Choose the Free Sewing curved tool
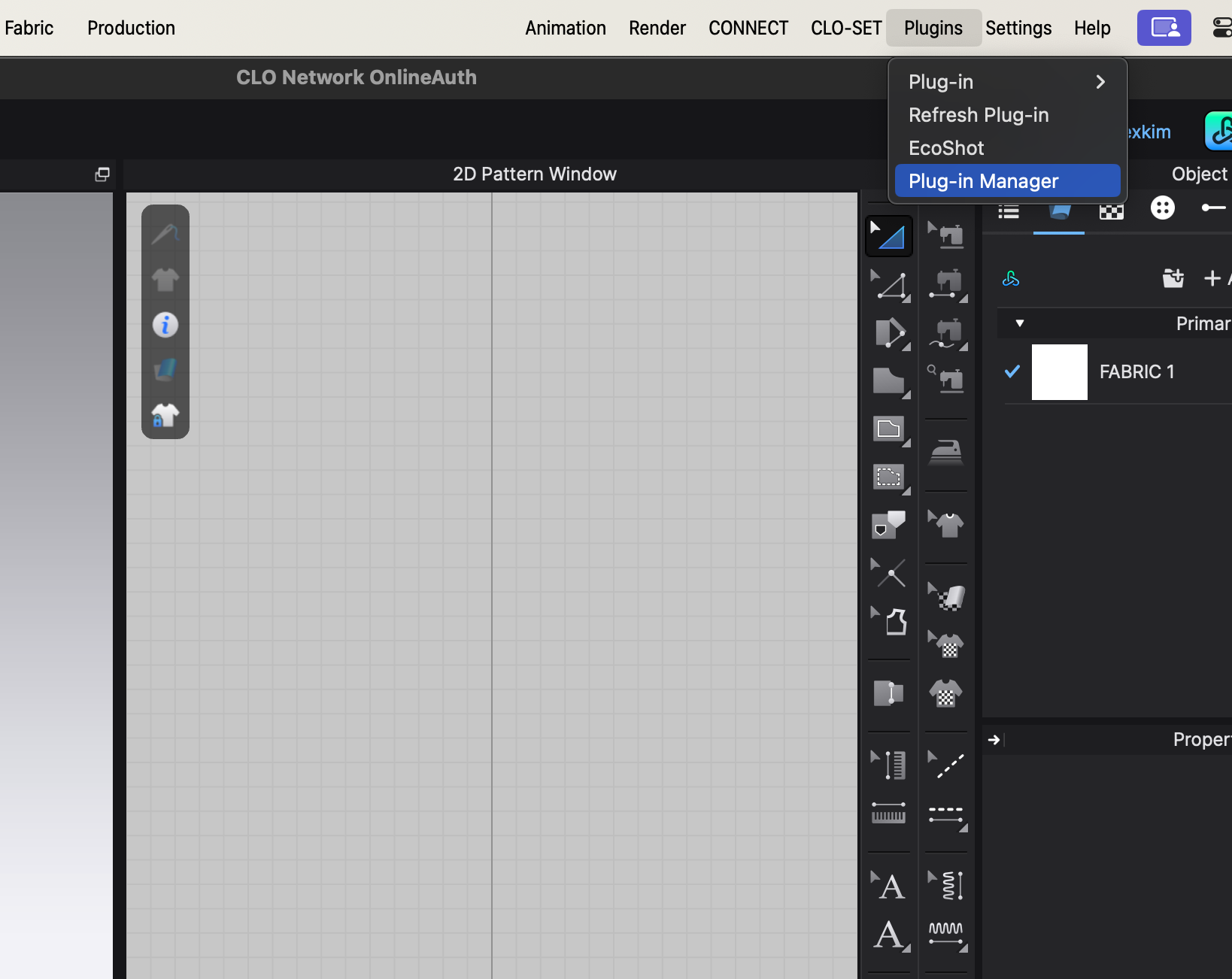 pos(947,333)
